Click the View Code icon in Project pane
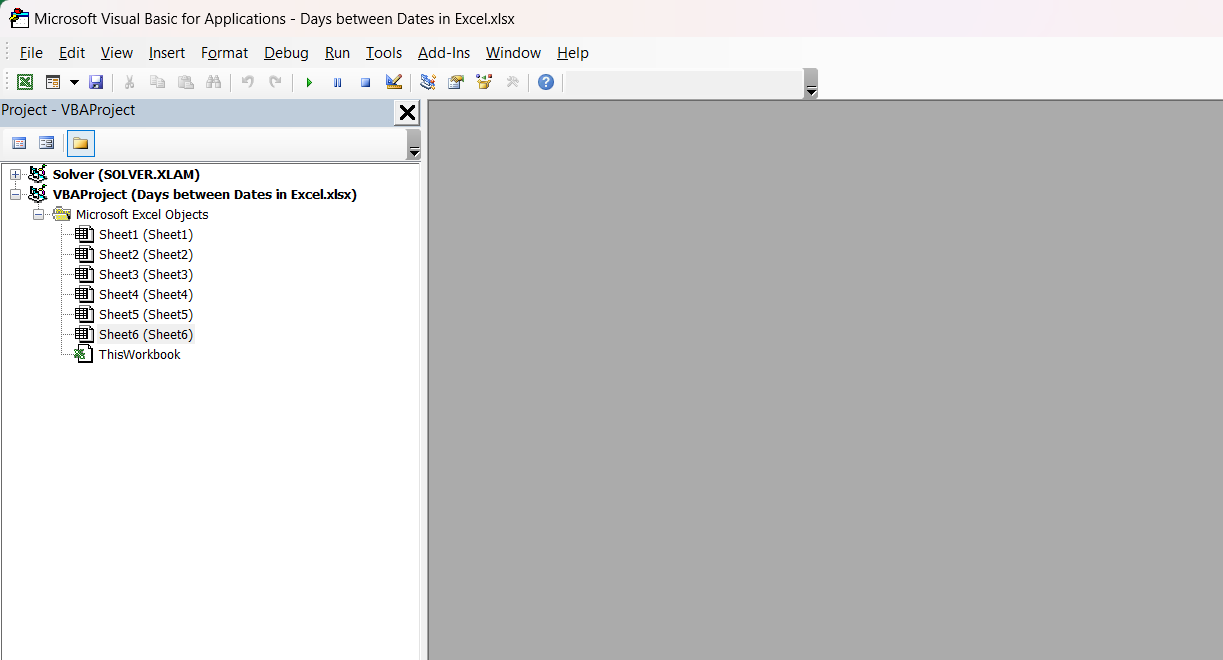Viewport: 1223px width, 660px height. pos(19,143)
